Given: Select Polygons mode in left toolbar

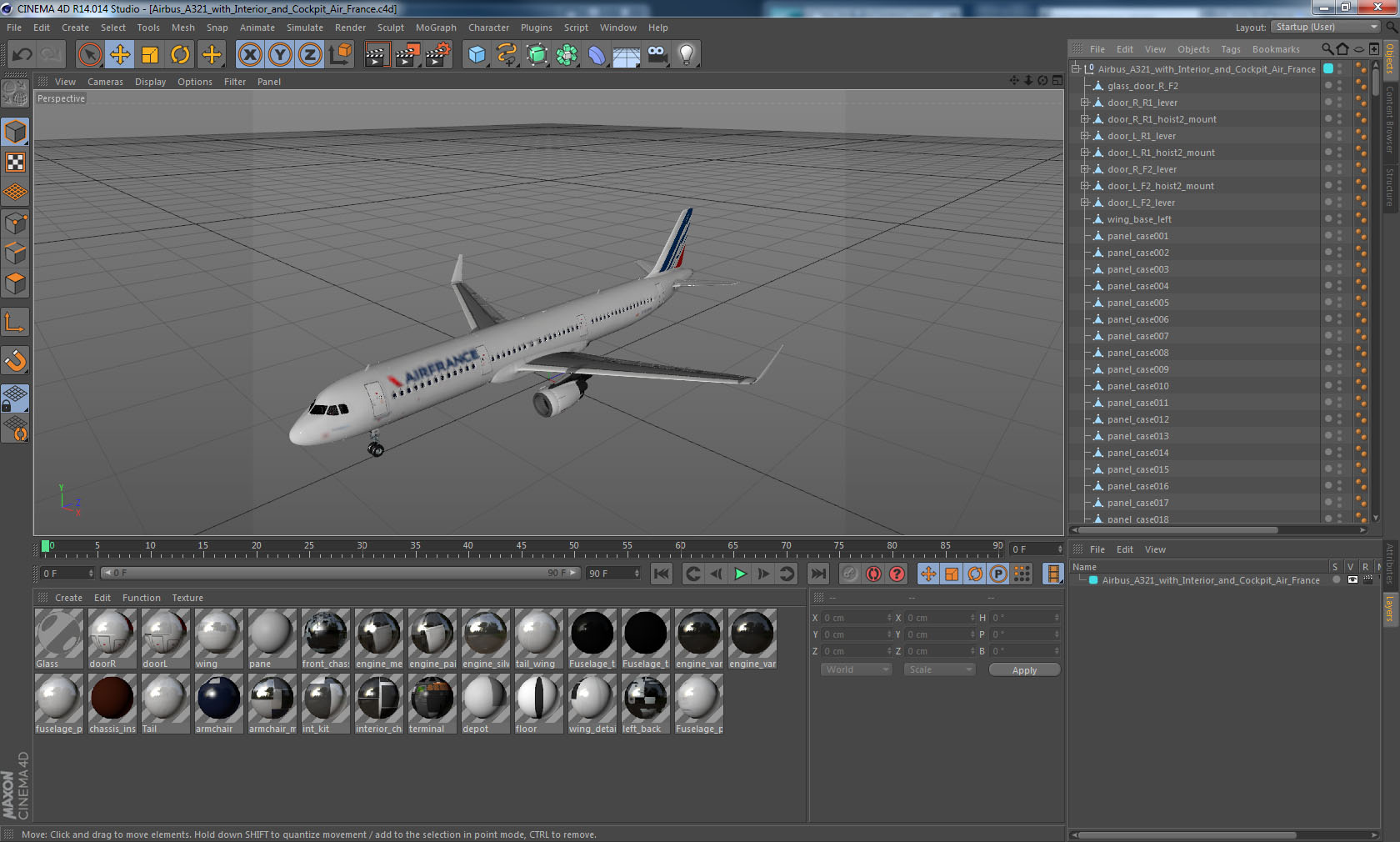Looking at the screenshot, I should (x=15, y=283).
